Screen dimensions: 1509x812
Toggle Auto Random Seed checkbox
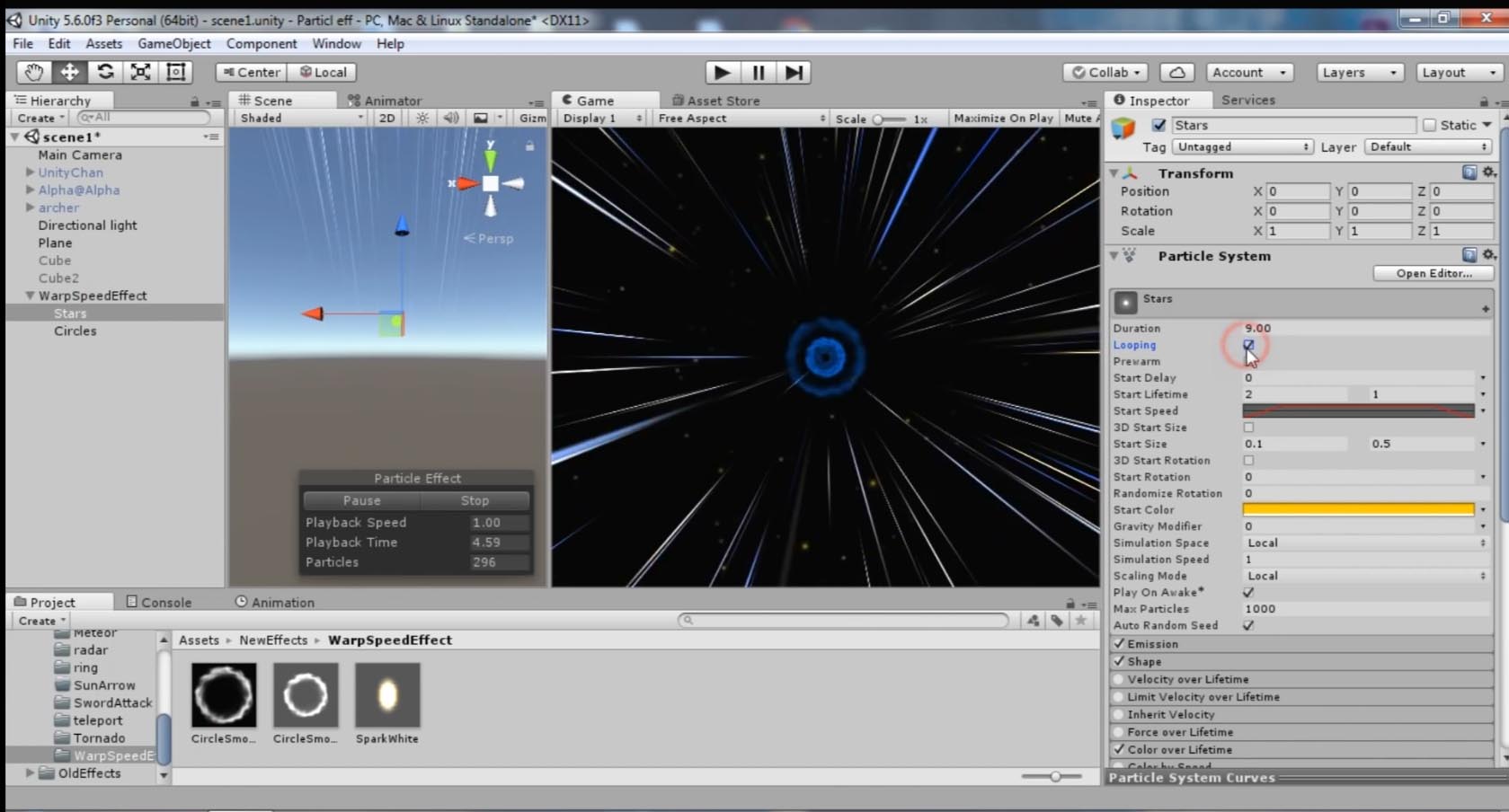coord(1248,626)
